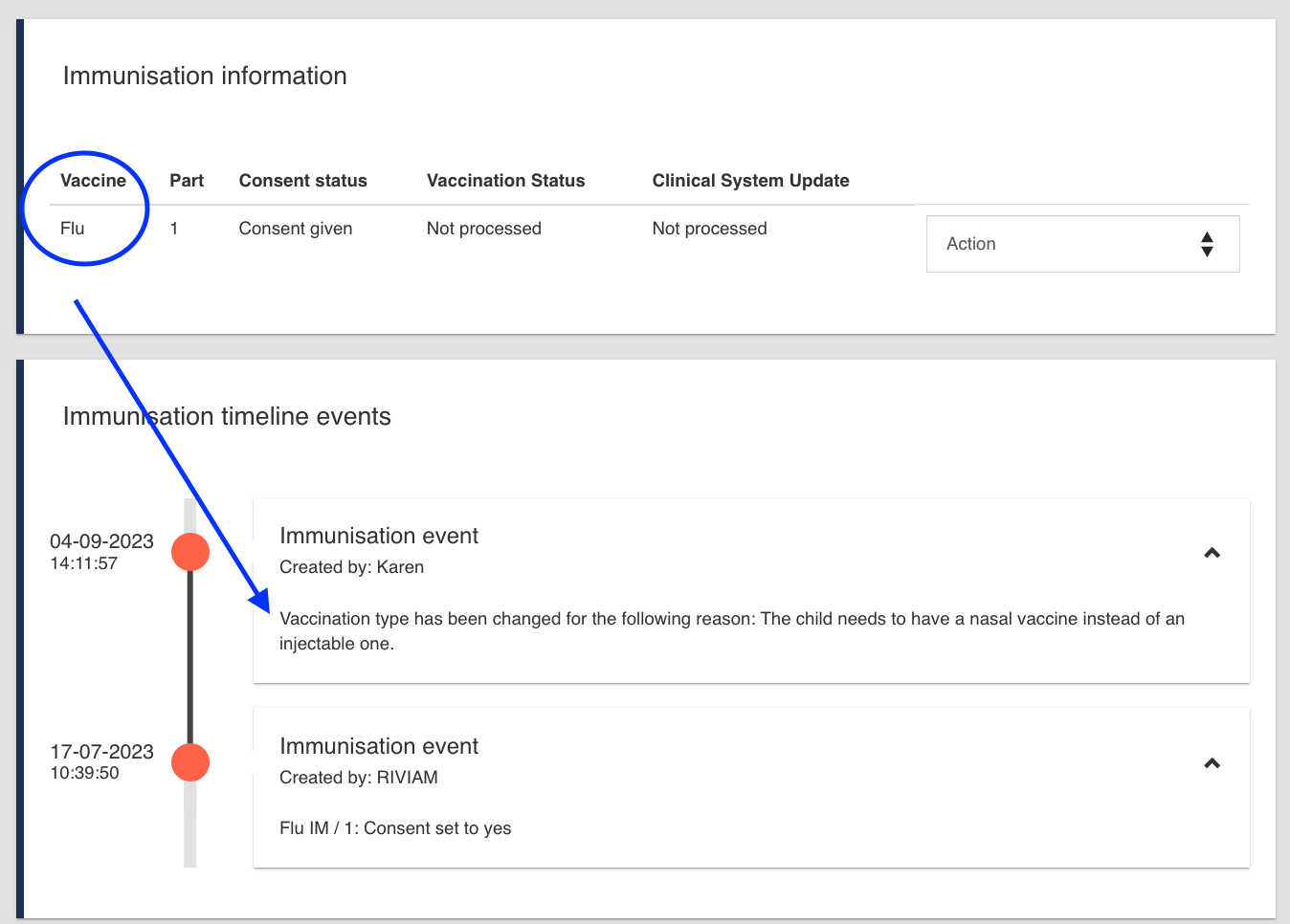Click the Immunisation information heading

(205, 76)
